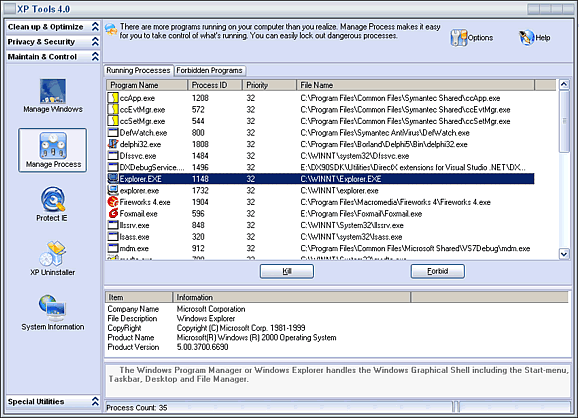
Task: Select the ccEvtMgr.exe process name
Action: point(143,110)
